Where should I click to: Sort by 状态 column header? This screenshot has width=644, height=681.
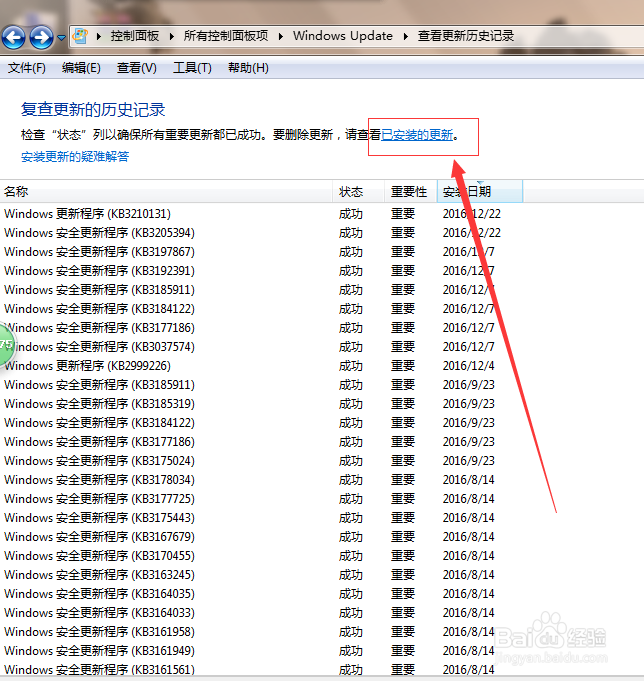click(x=359, y=192)
